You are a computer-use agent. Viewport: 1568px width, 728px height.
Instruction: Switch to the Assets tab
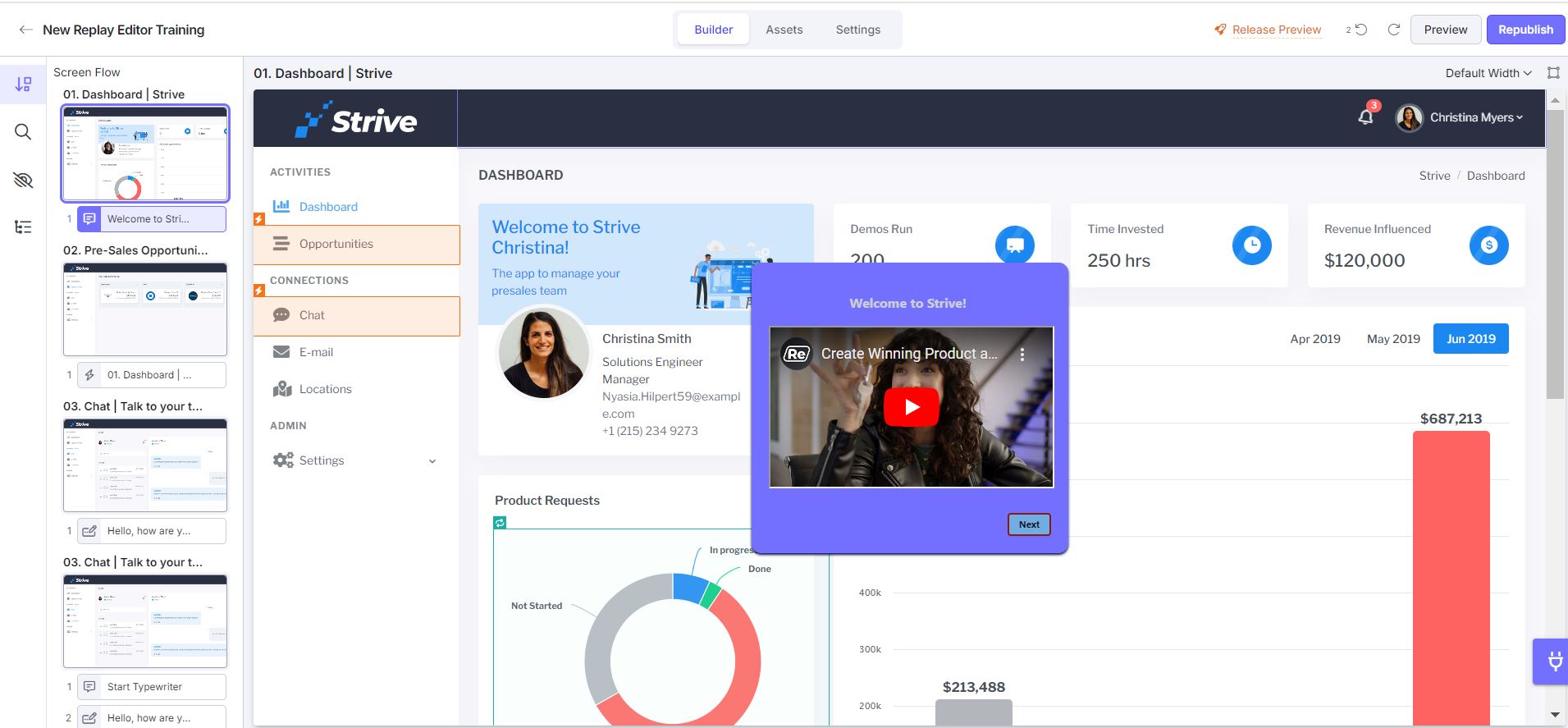[784, 30]
